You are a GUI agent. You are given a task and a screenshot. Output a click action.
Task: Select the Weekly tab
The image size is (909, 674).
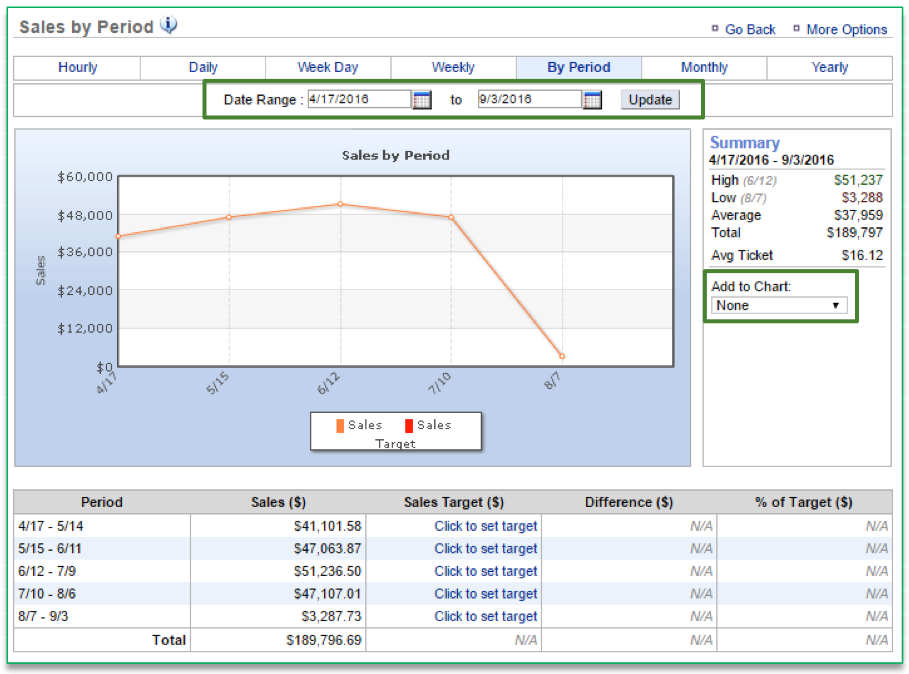click(453, 67)
